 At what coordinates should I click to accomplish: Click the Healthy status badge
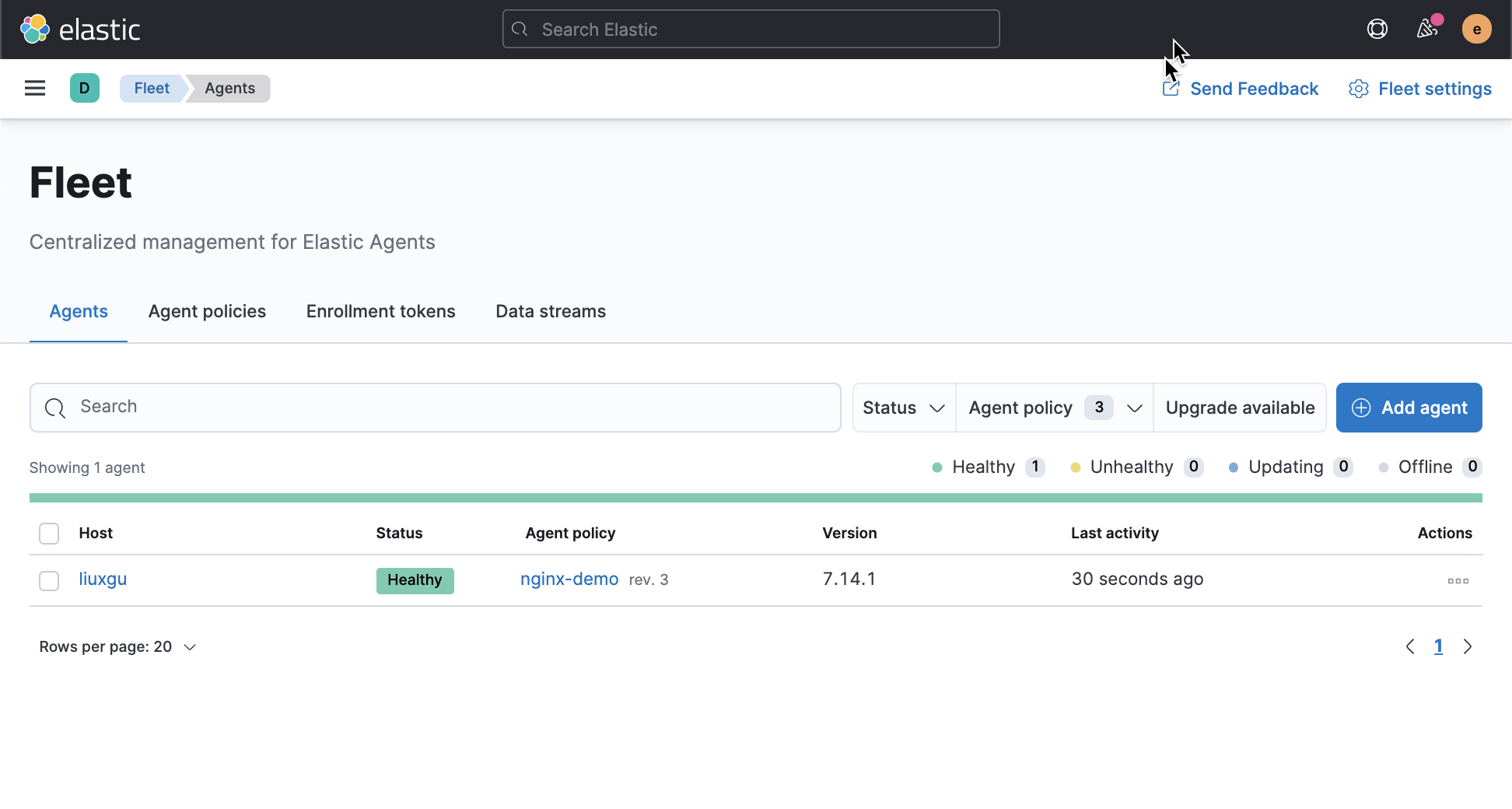(x=415, y=580)
